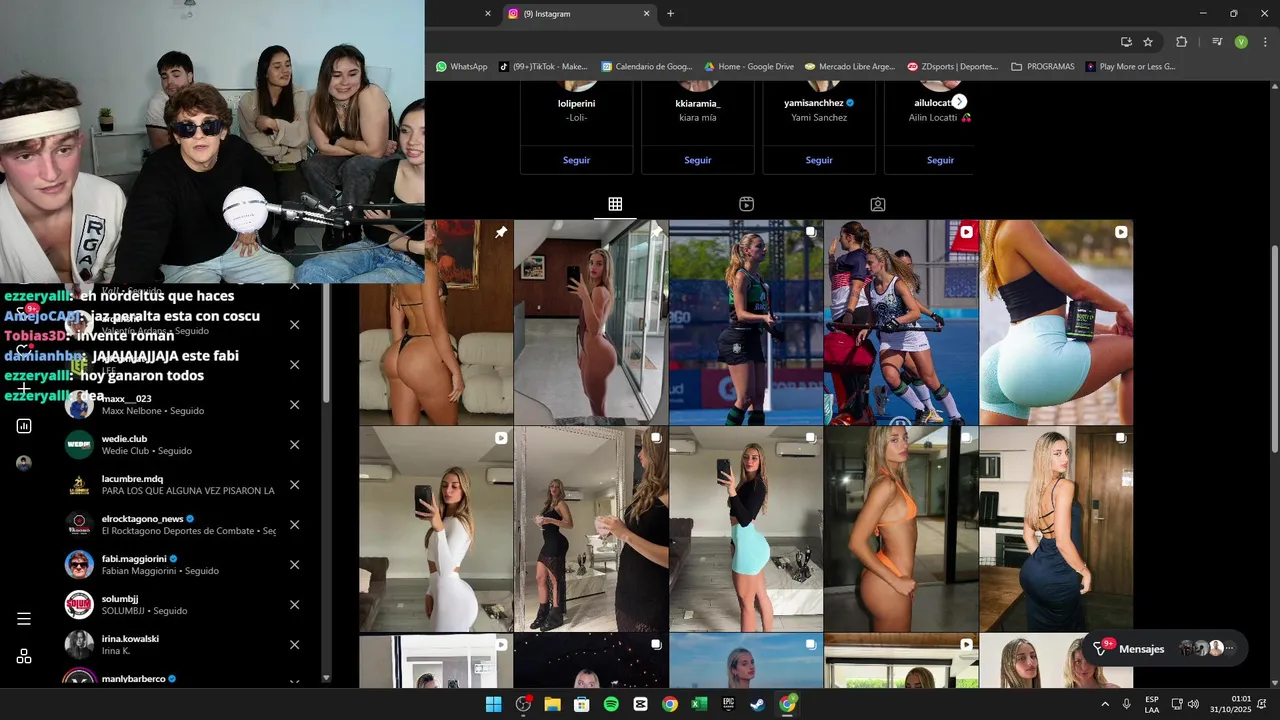Screen dimensions: 1280x720
Task: Open the media controls icon in Chrome
Action: point(1217,42)
